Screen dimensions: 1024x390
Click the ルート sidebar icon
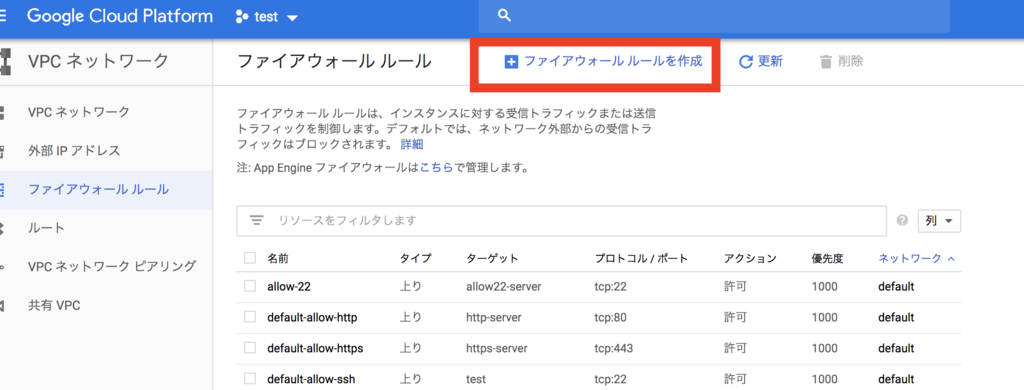coord(2,228)
